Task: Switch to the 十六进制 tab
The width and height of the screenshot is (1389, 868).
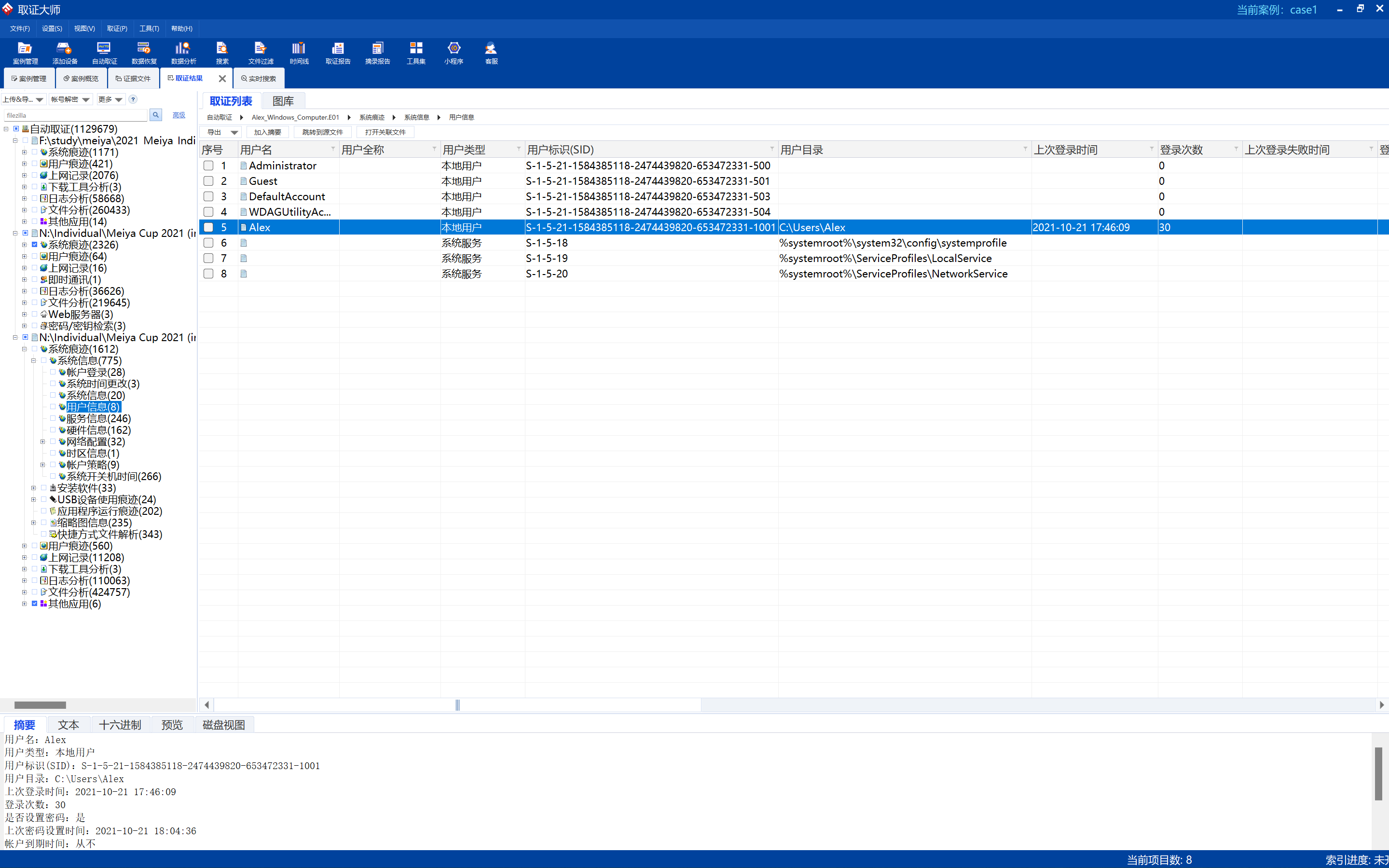Action: (119, 725)
